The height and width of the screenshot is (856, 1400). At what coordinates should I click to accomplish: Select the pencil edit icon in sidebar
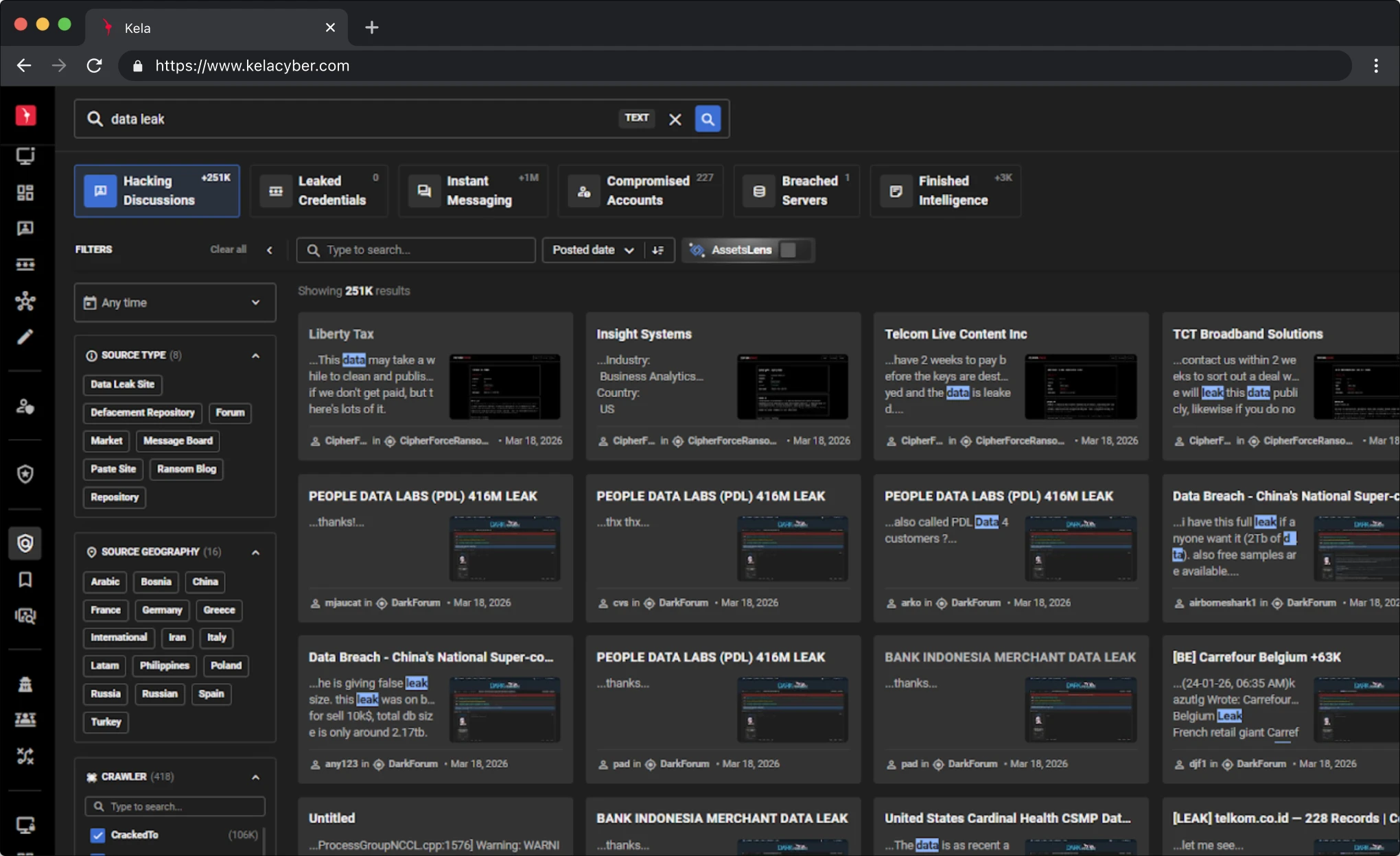tap(25, 337)
